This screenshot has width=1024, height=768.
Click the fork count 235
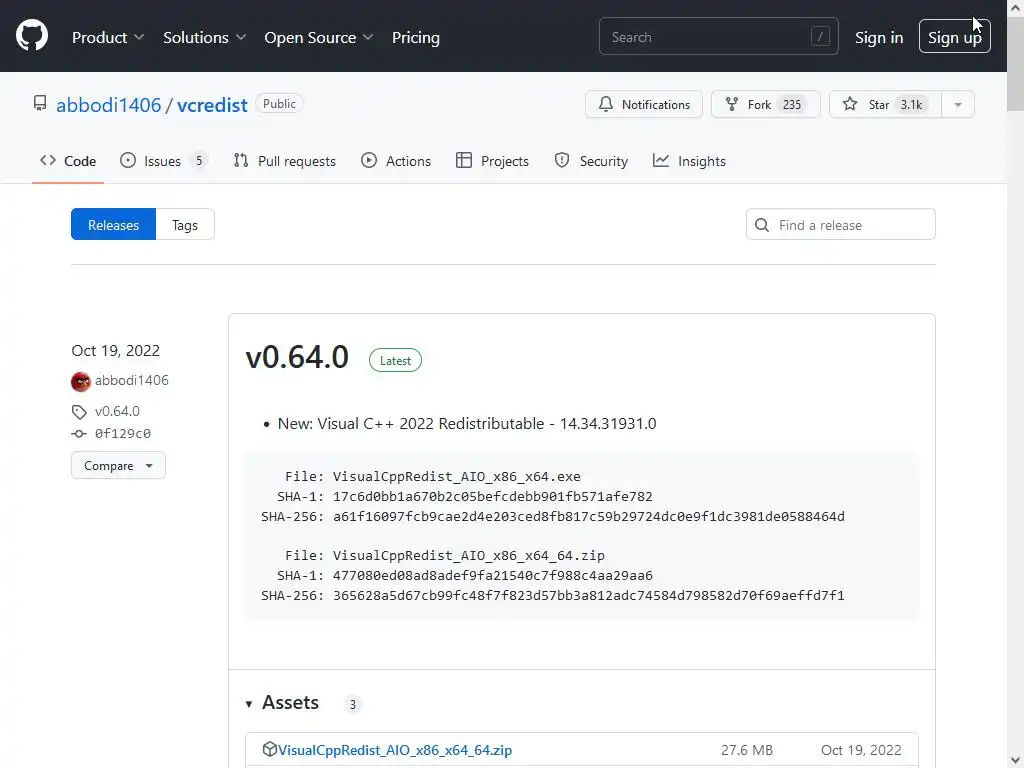[792, 104]
